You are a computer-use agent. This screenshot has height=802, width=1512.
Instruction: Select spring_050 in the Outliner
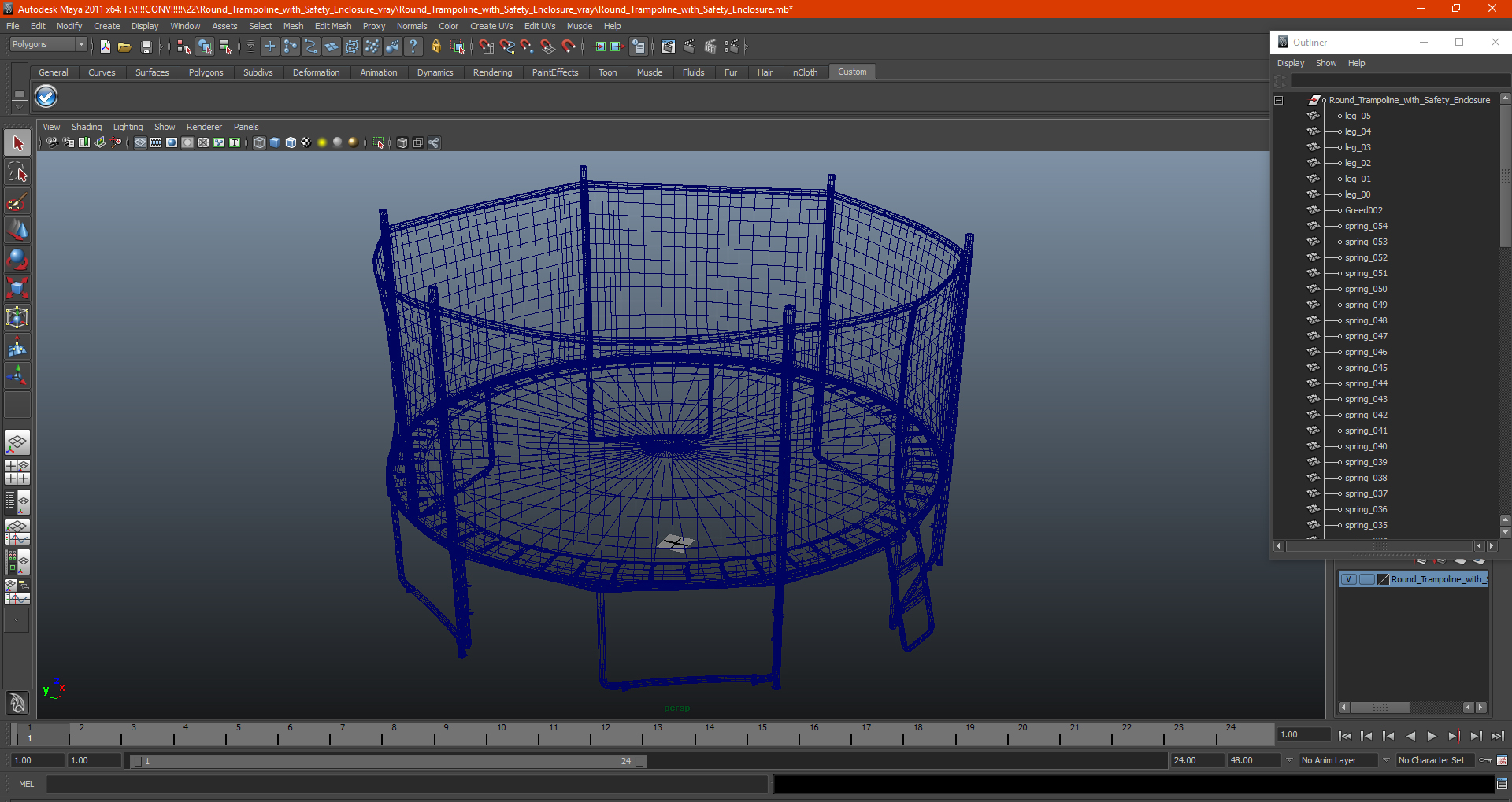click(x=1366, y=289)
